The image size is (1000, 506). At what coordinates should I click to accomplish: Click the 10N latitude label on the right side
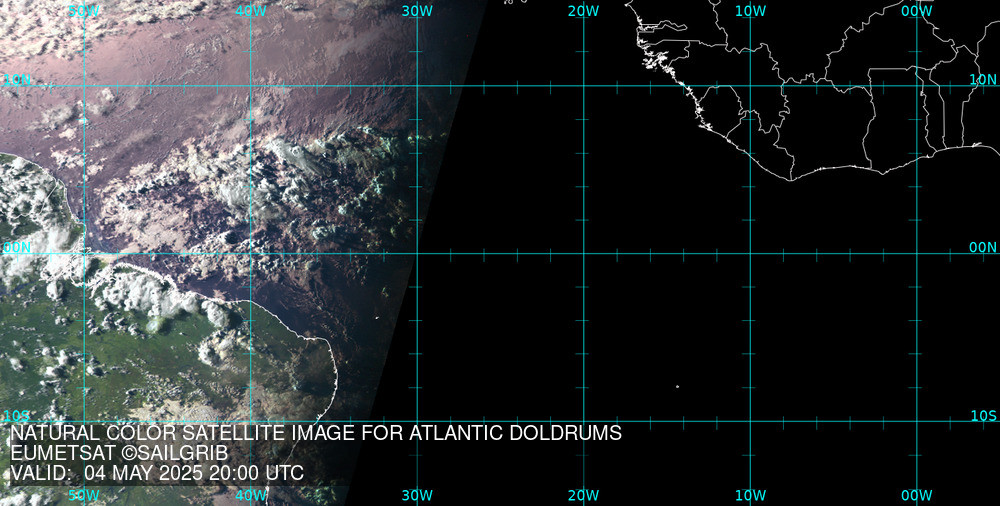point(983,80)
